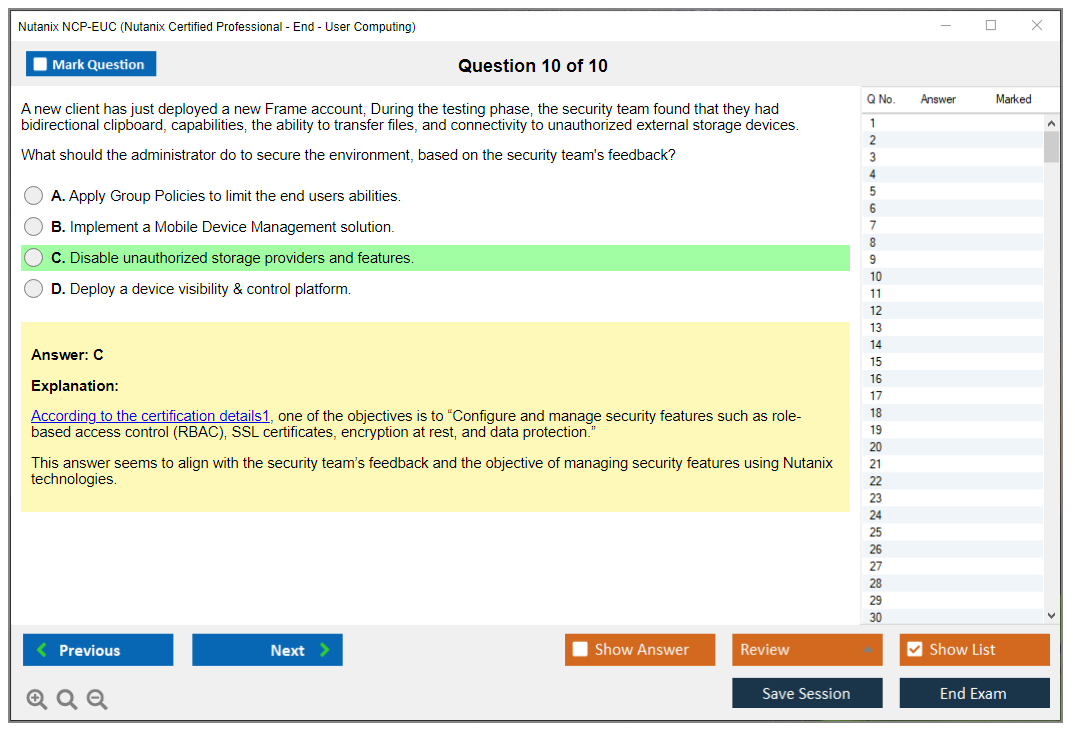Tick the Mark Question checkbox

(x=41, y=65)
